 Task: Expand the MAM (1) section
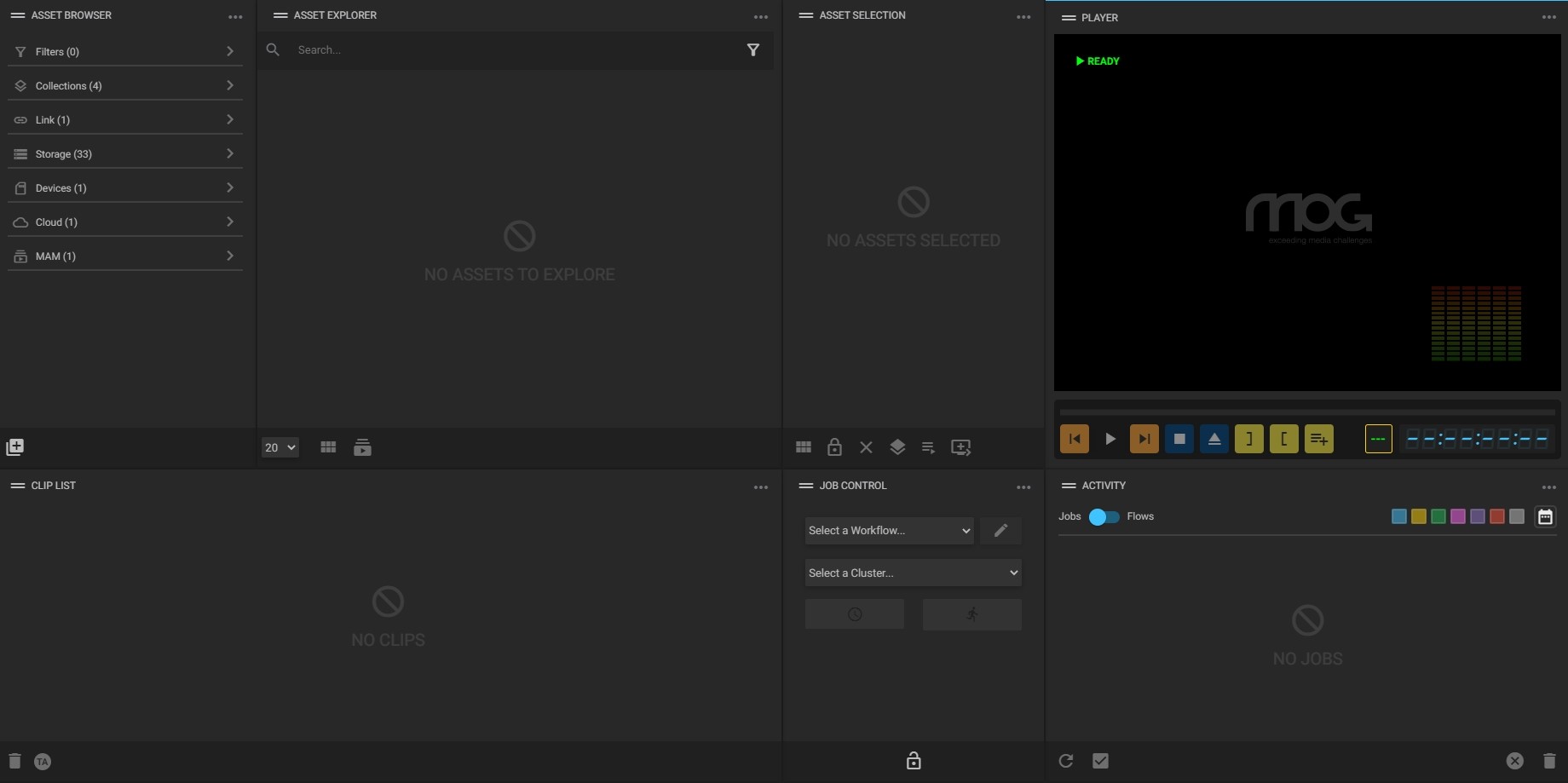point(125,256)
